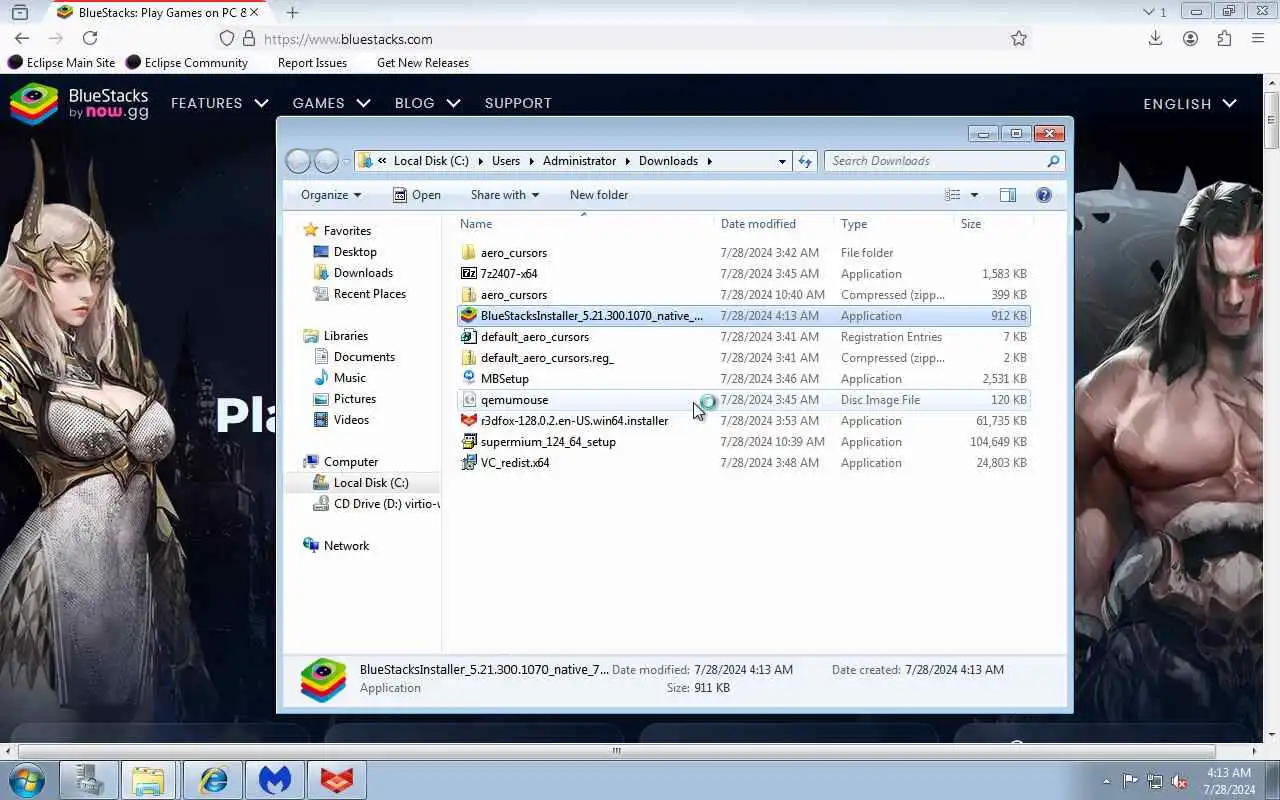Open the list-all-tabs dropdown in Firefox

(1154, 12)
